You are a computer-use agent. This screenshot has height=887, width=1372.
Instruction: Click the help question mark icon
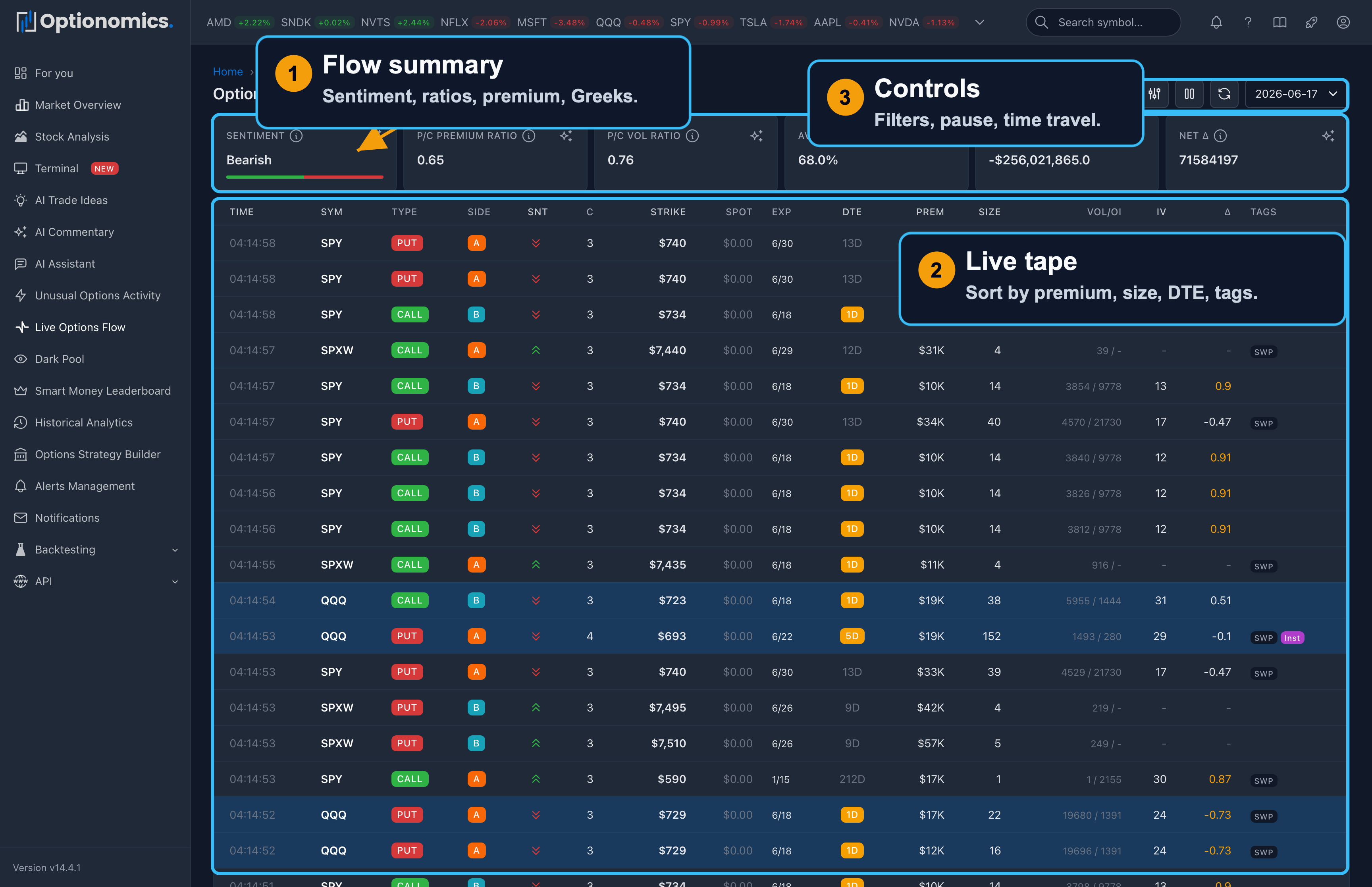[1248, 23]
